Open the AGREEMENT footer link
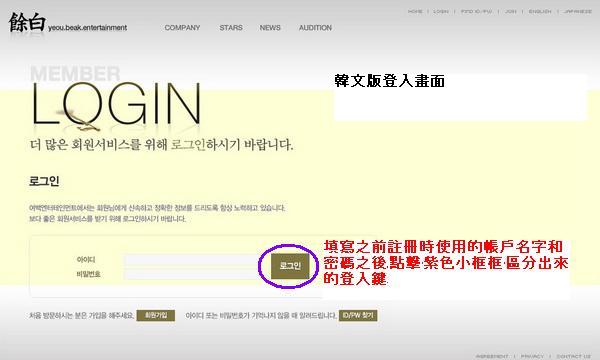This screenshot has height=360, width=600. coord(492,356)
